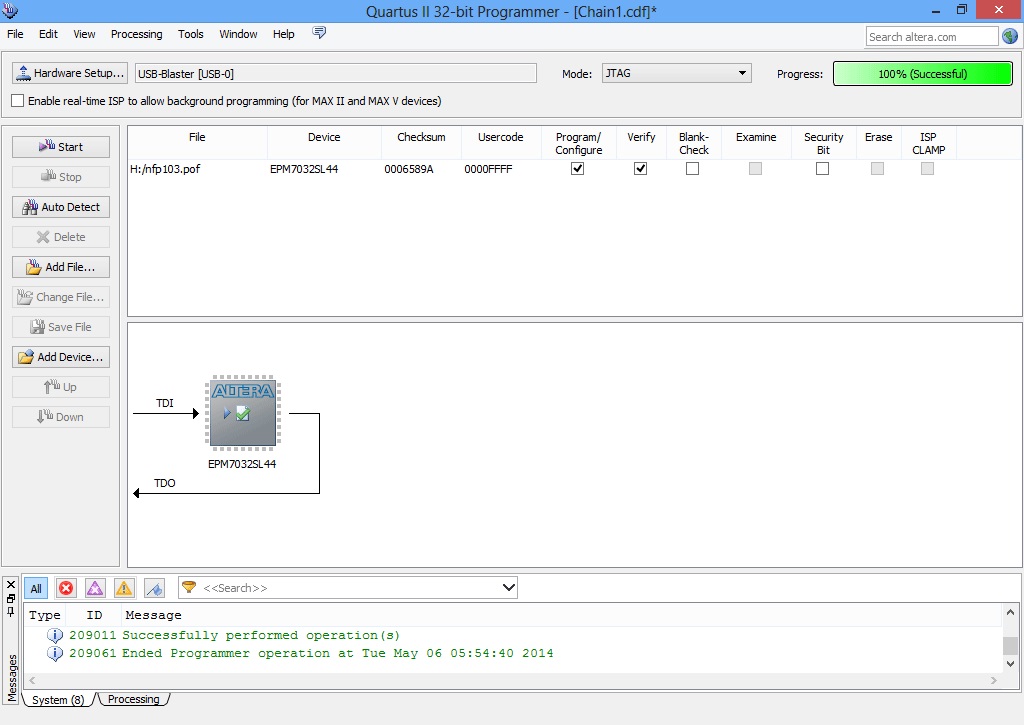
Task: Toggle the Erase checkbox
Action: (878, 169)
